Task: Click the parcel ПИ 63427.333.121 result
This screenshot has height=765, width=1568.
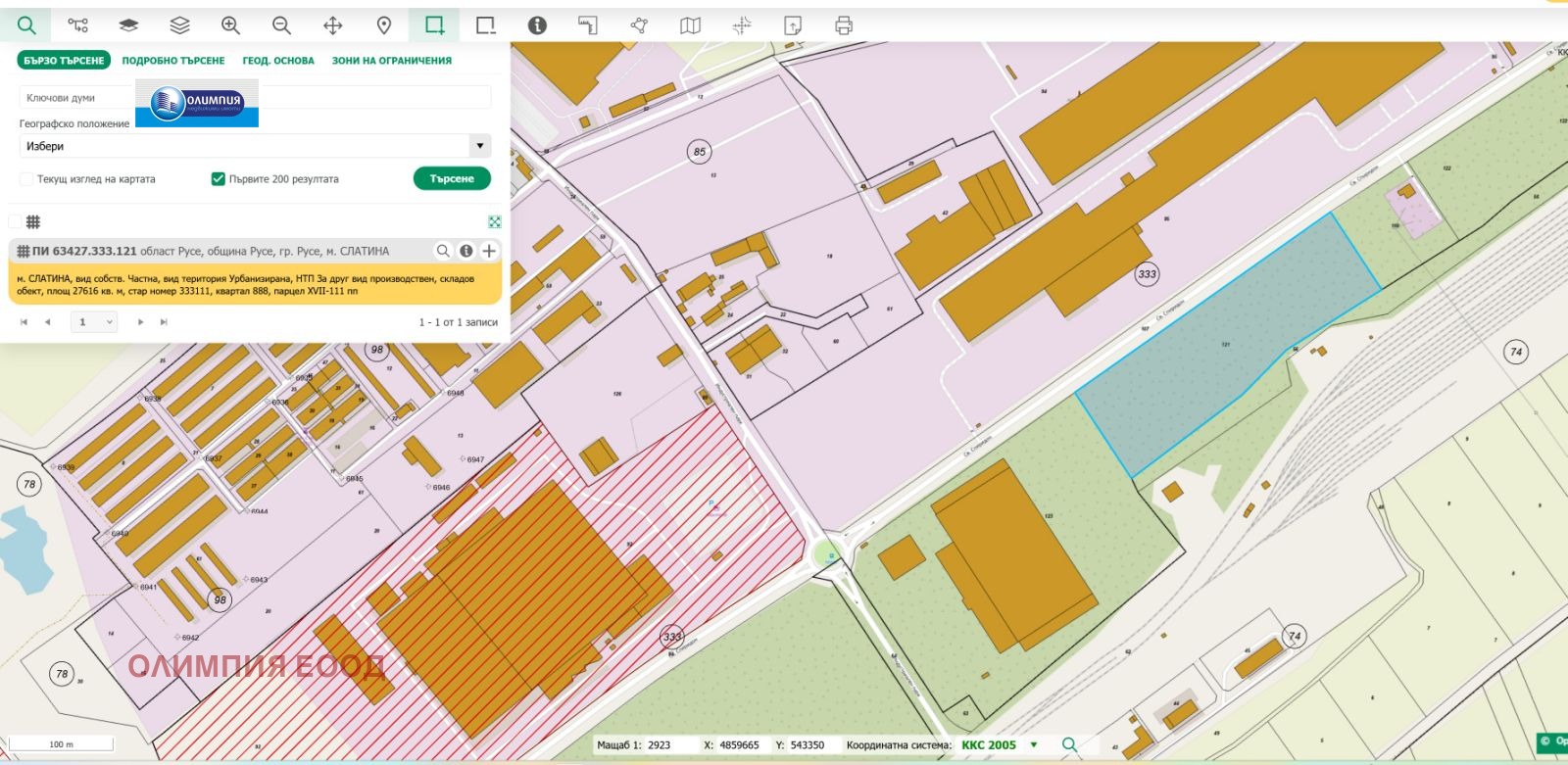Action: coord(211,252)
